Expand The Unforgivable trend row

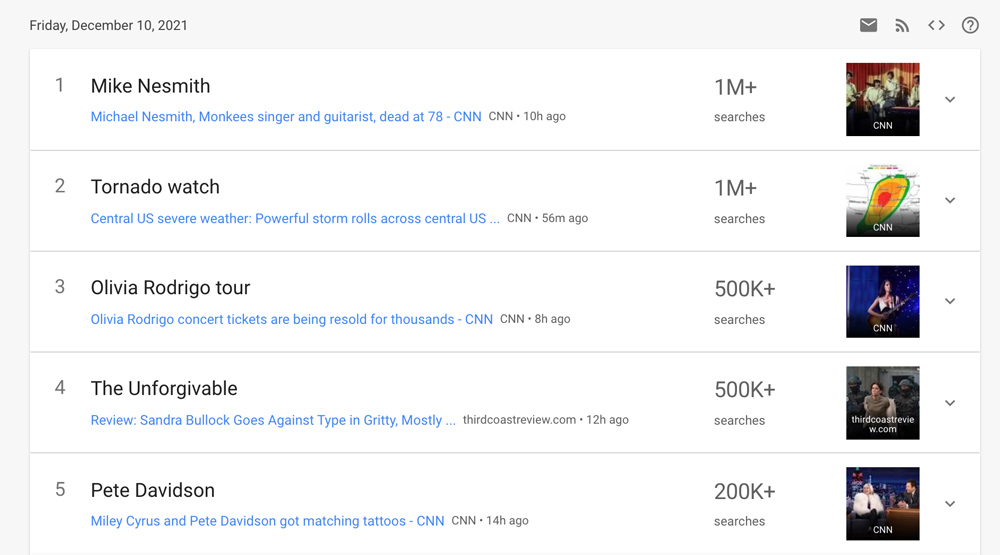click(950, 403)
